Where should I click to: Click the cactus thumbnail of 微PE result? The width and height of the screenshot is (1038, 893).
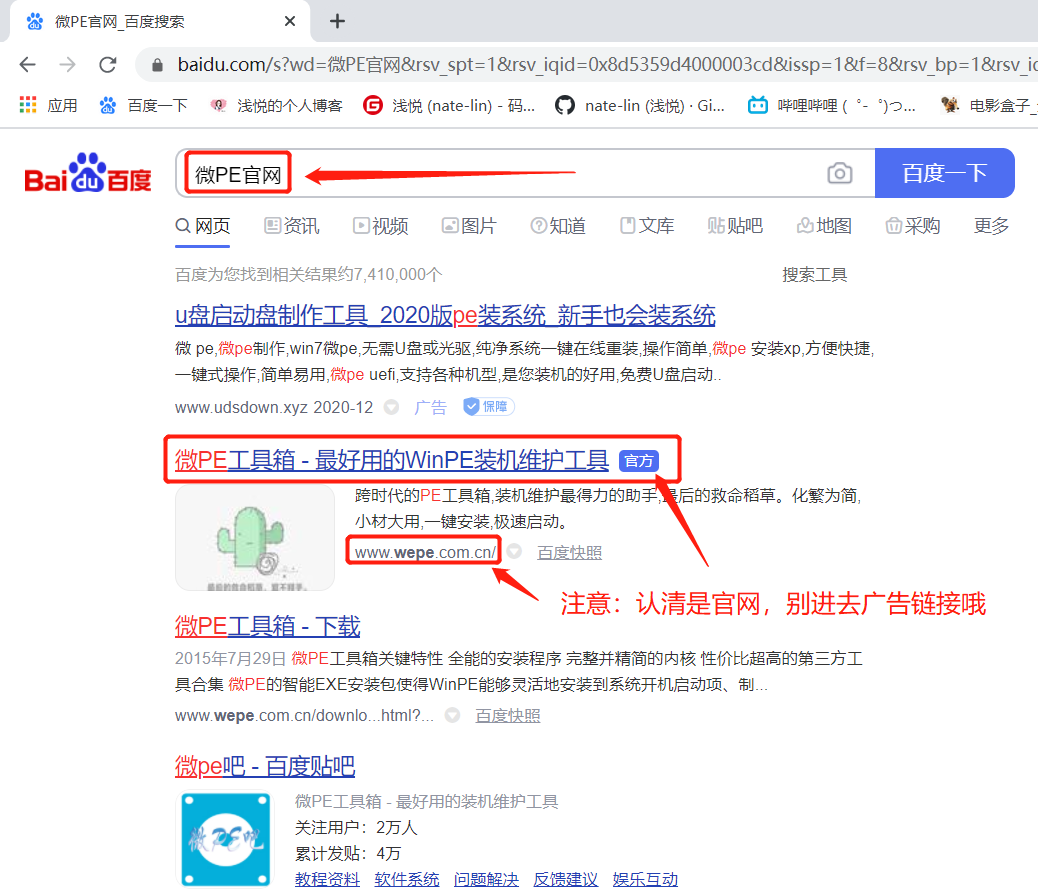click(255, 537)
